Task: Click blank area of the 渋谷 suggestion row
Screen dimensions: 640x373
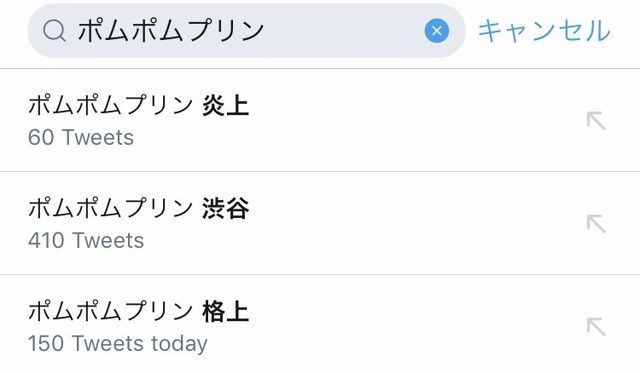Action: pos(408,224)
